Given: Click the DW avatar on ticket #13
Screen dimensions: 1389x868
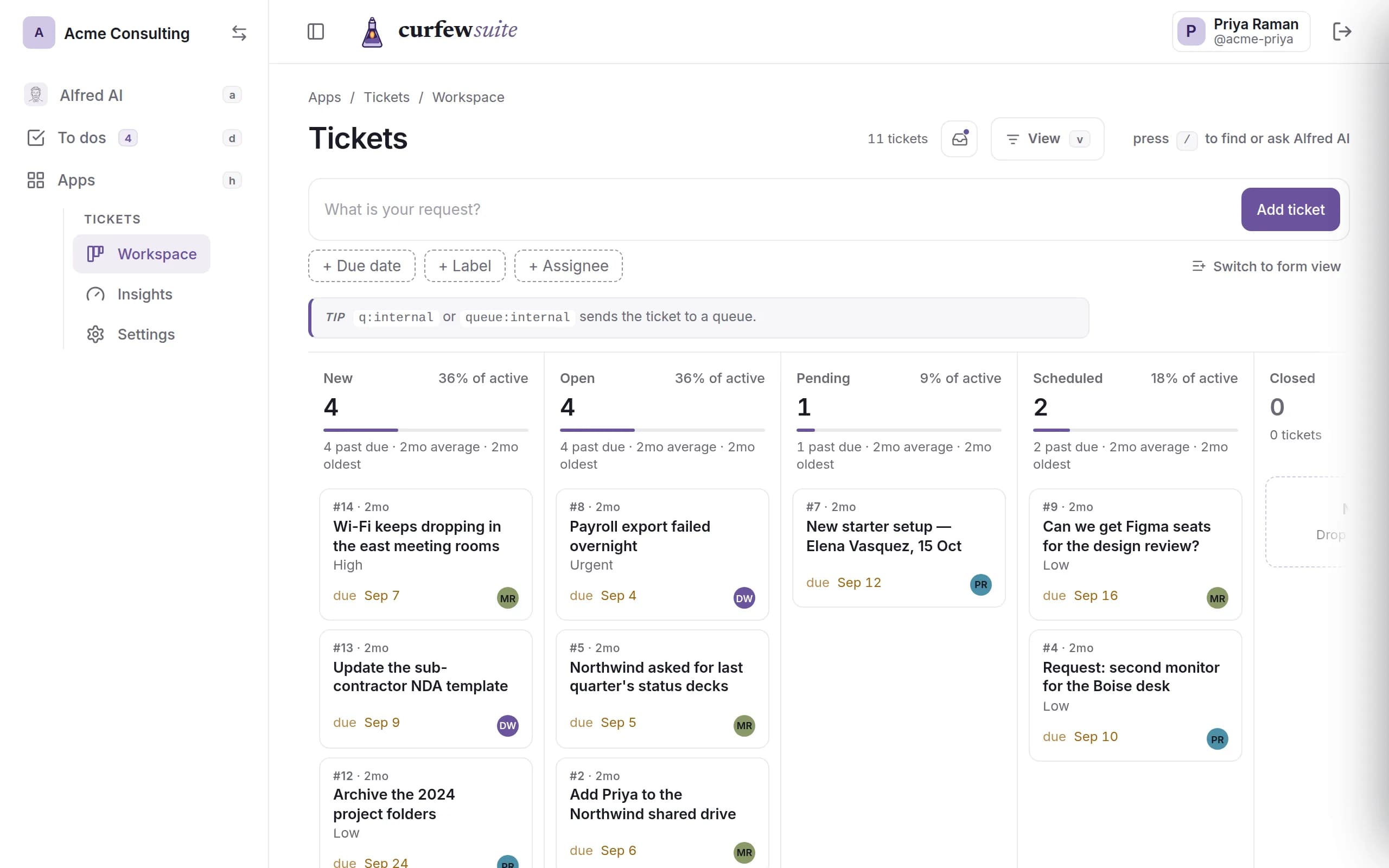Looking at the screenshot, I should click(507, 726).
